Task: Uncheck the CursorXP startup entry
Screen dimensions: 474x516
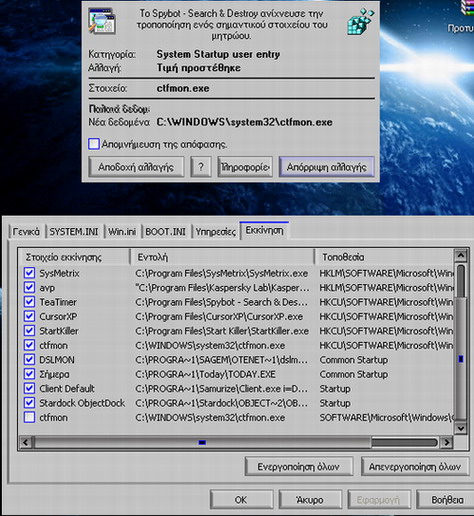Action: click(29, 316)
